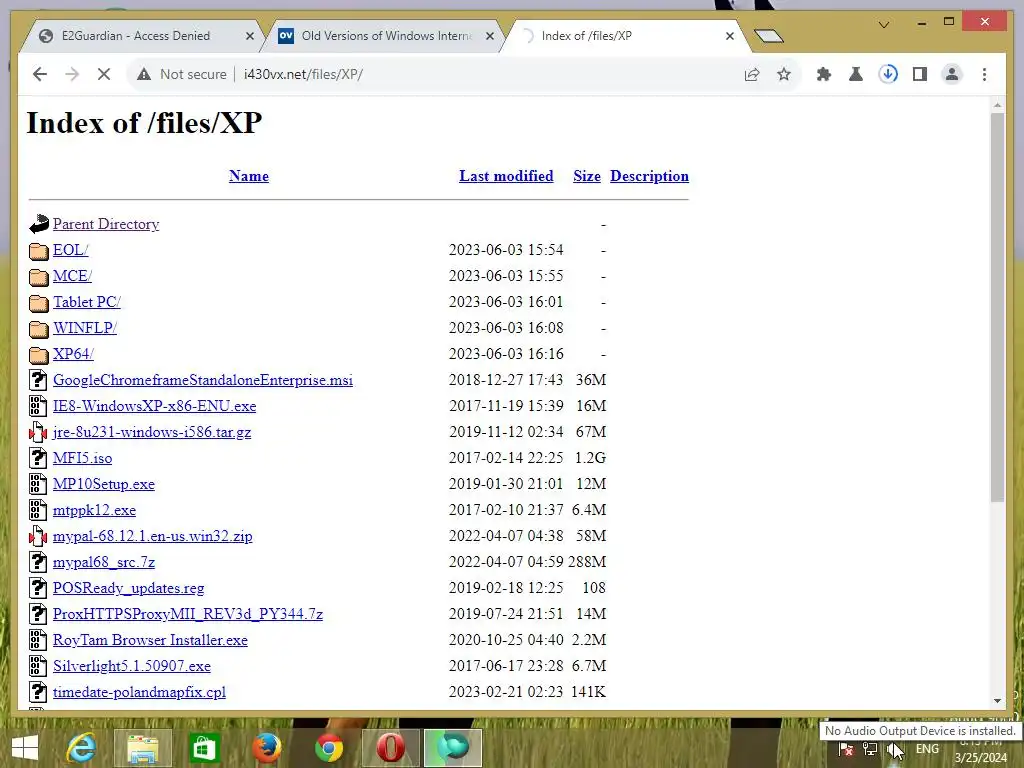This screenshot has width=1024, height=768.
Task: Open the Windows Start button
Action: point(25,748)
